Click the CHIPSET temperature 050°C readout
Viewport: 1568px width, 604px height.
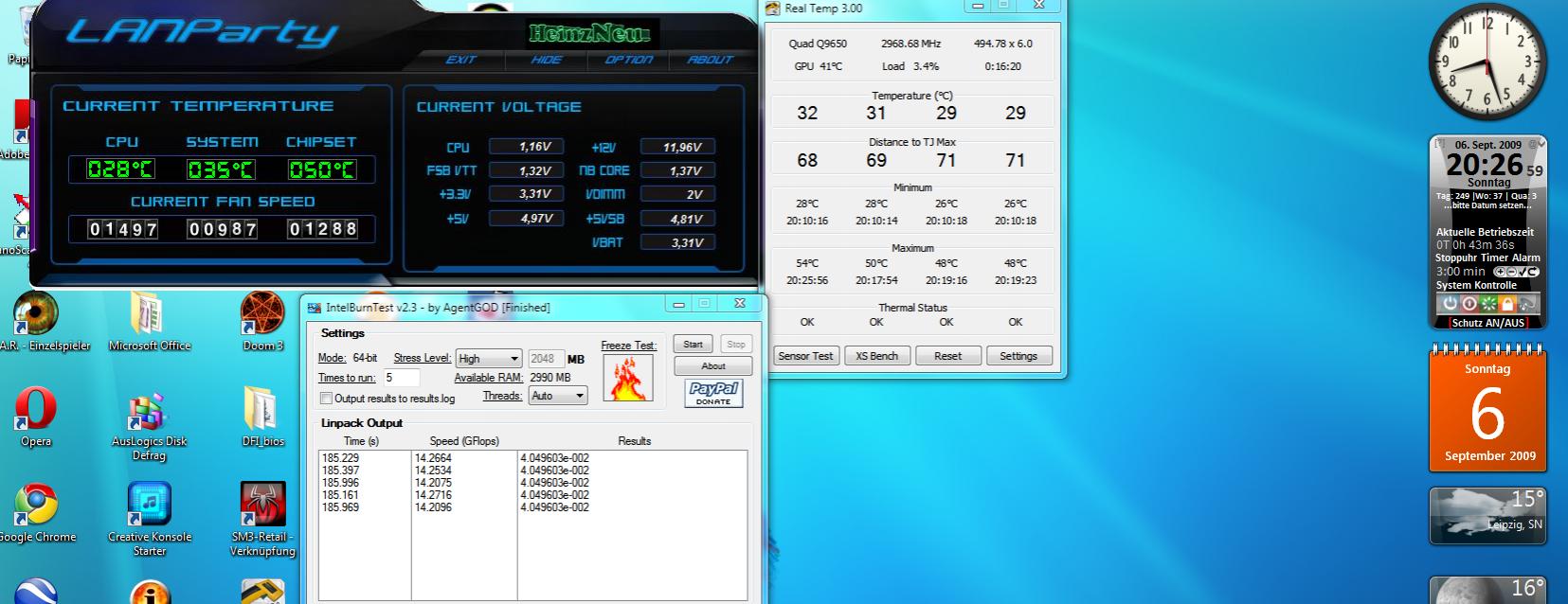click(x=322, y=169)
